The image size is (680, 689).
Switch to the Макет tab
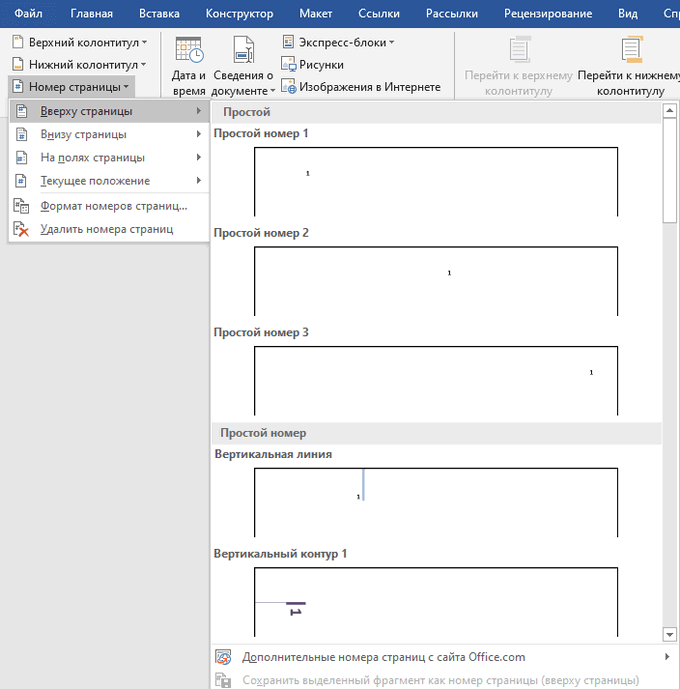pos(315,14)
